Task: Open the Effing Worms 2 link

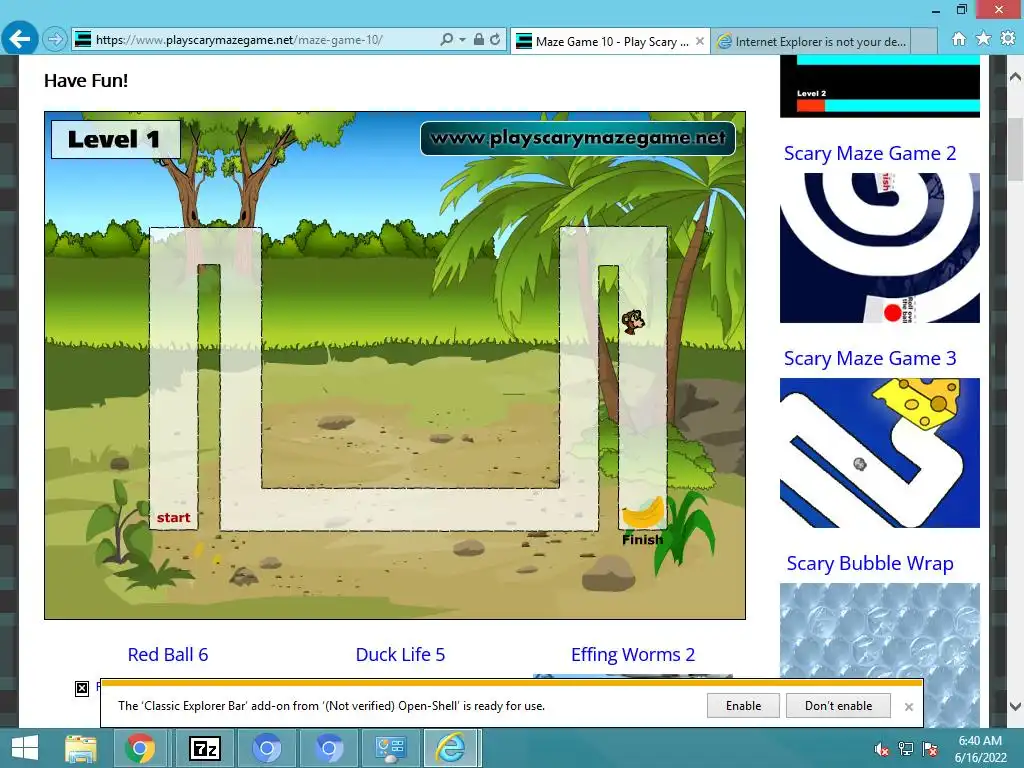Action: [x=633, y=654]
